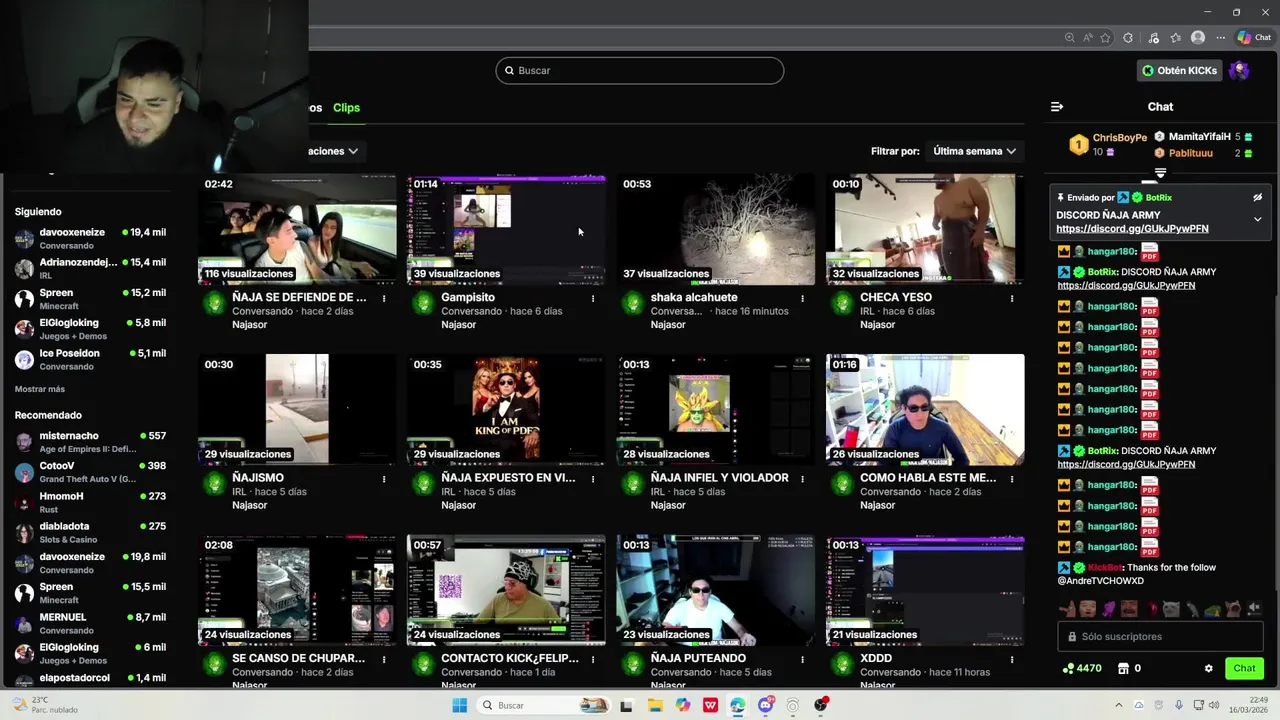Open Najasor channel under the XDDD clip
1280x720 pixels.
pos(877,685)
